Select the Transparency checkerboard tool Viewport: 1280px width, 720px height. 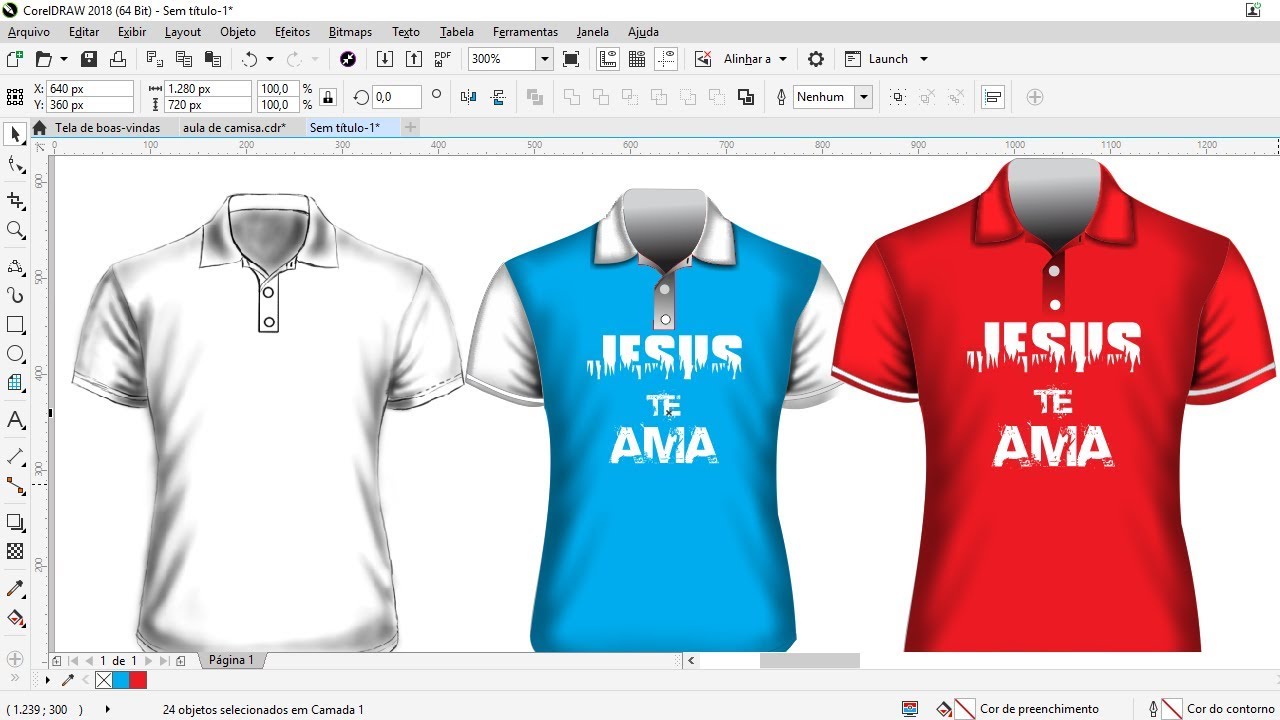pyautogui.click(x=15, y=551)
